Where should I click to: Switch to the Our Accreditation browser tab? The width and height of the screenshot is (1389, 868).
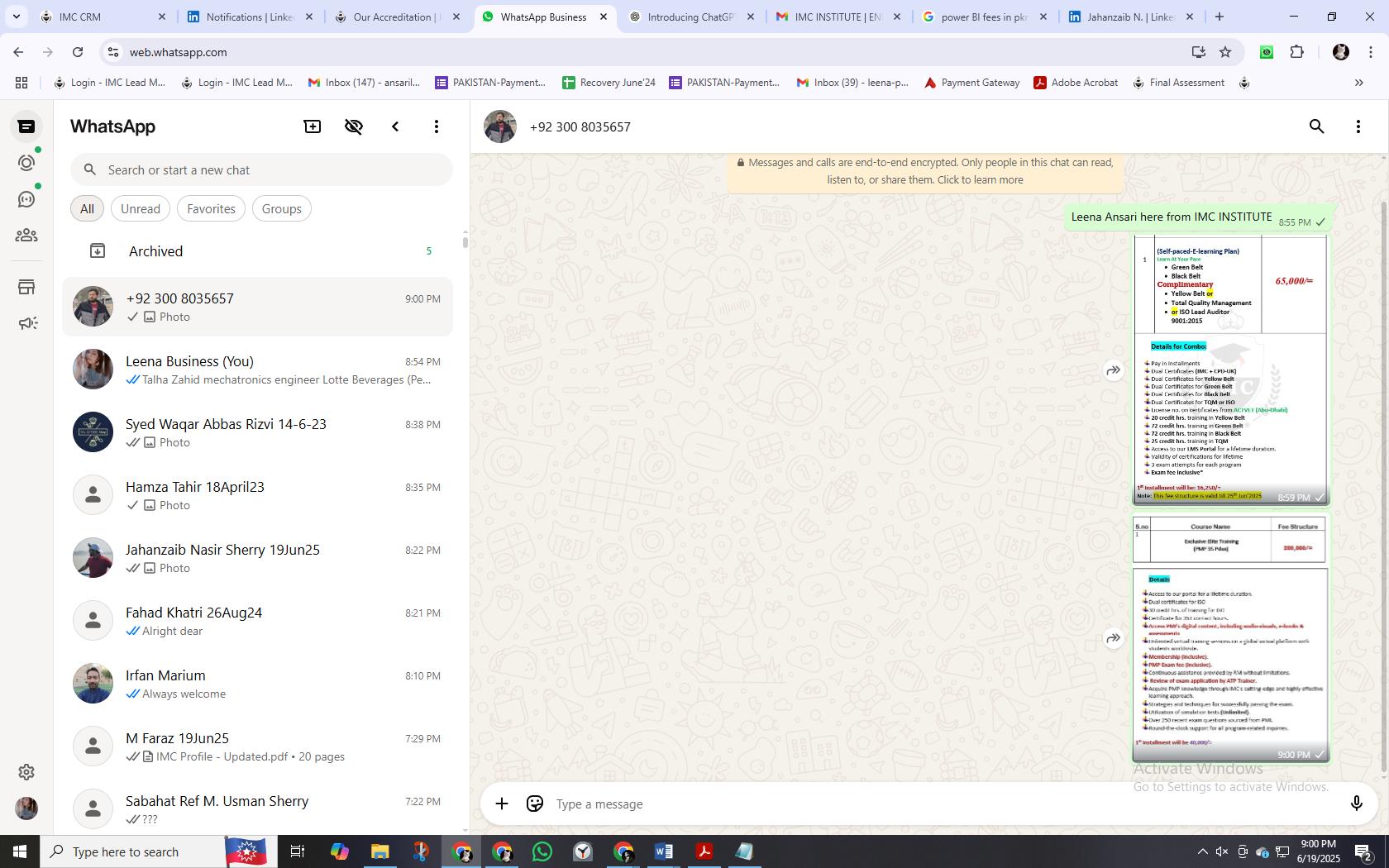395,17
